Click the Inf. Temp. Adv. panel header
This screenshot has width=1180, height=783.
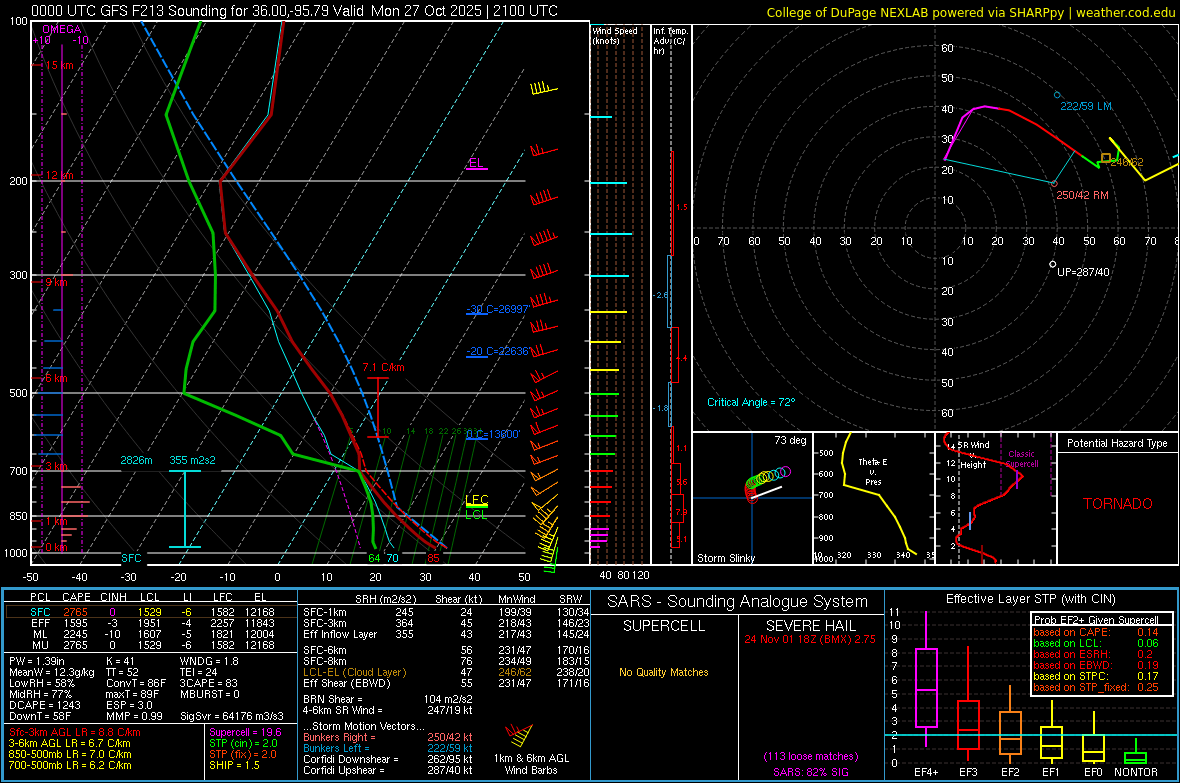[670, 41]
